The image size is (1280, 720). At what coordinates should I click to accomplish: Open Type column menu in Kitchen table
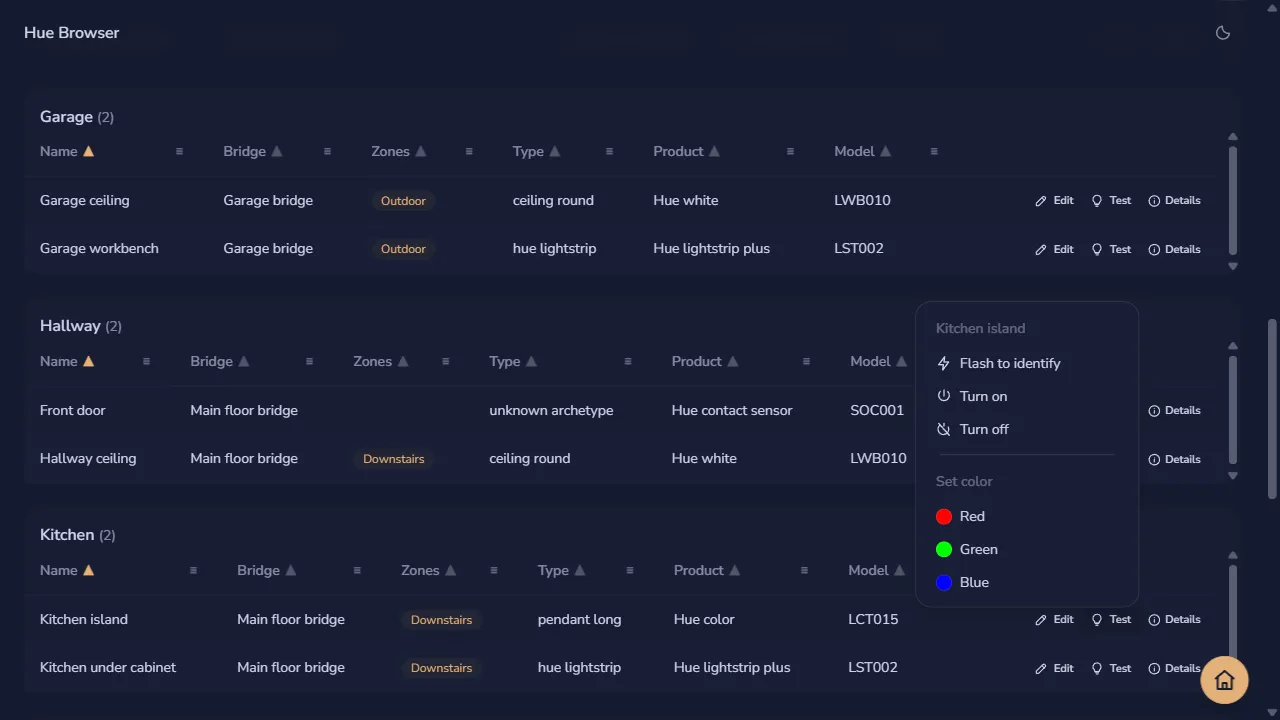tap(630, 571)
